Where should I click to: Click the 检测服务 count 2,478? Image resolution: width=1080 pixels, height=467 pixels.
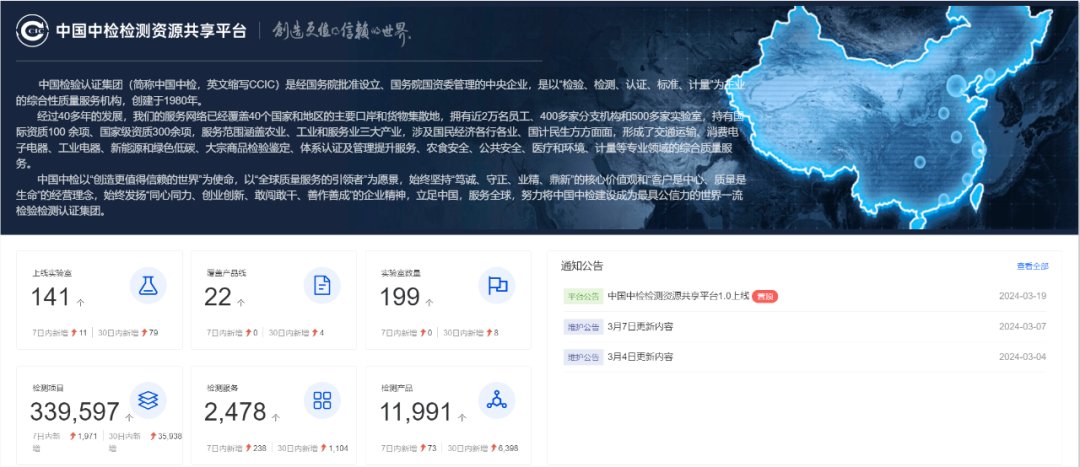click(x=235, y=412)
